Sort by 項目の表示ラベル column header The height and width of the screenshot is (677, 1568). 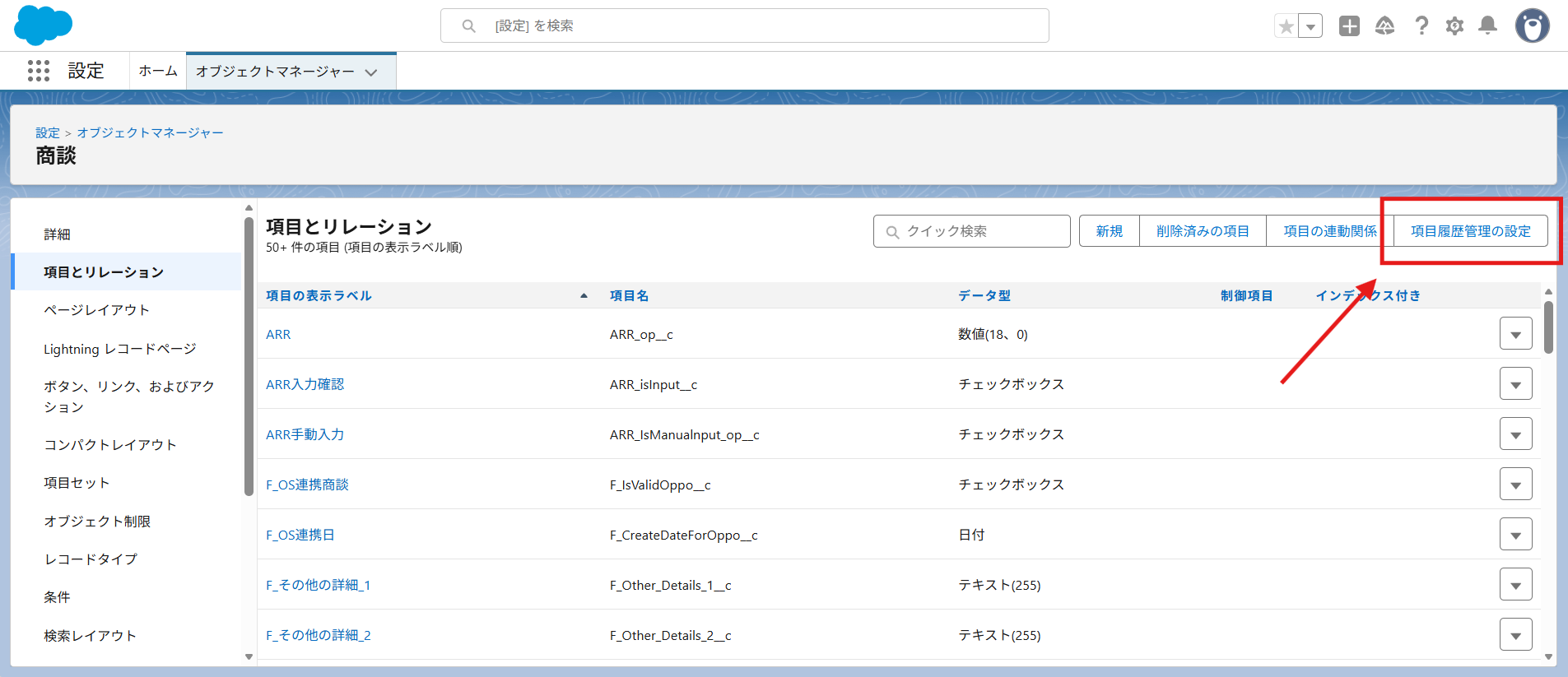[319, 296]
